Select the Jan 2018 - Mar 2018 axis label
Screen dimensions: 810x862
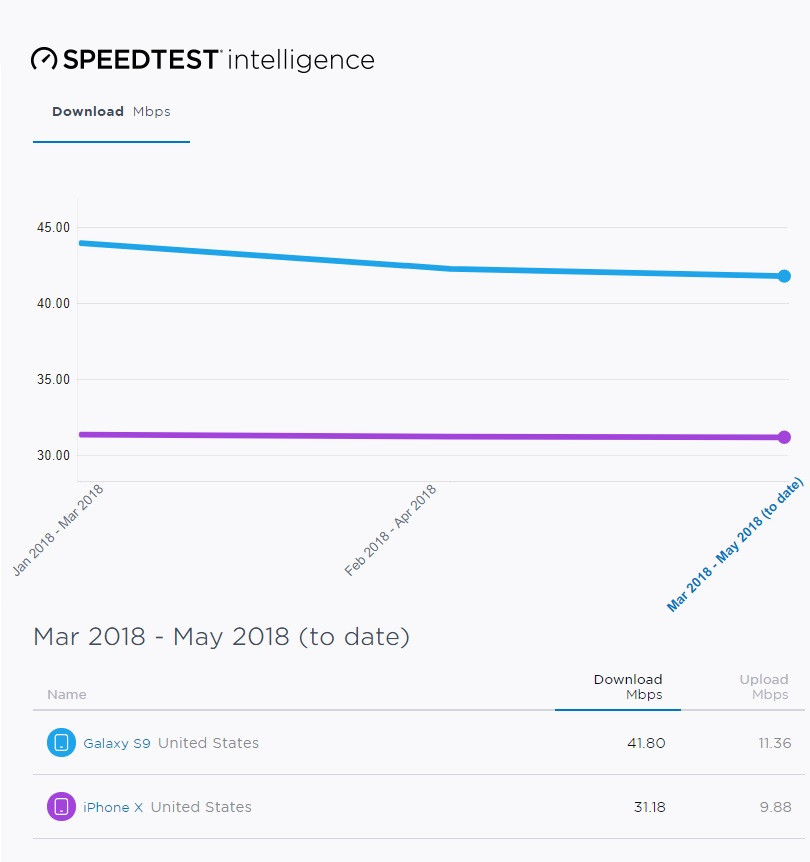pos(58,530)
